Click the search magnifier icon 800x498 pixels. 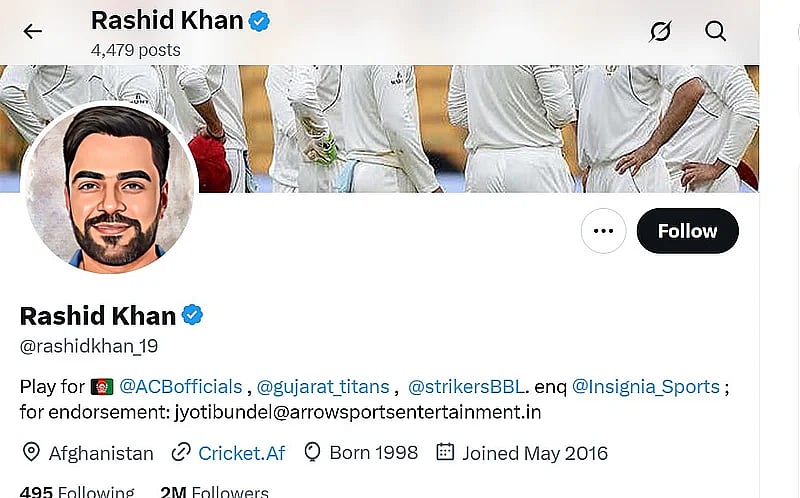(x=716, y=31)
